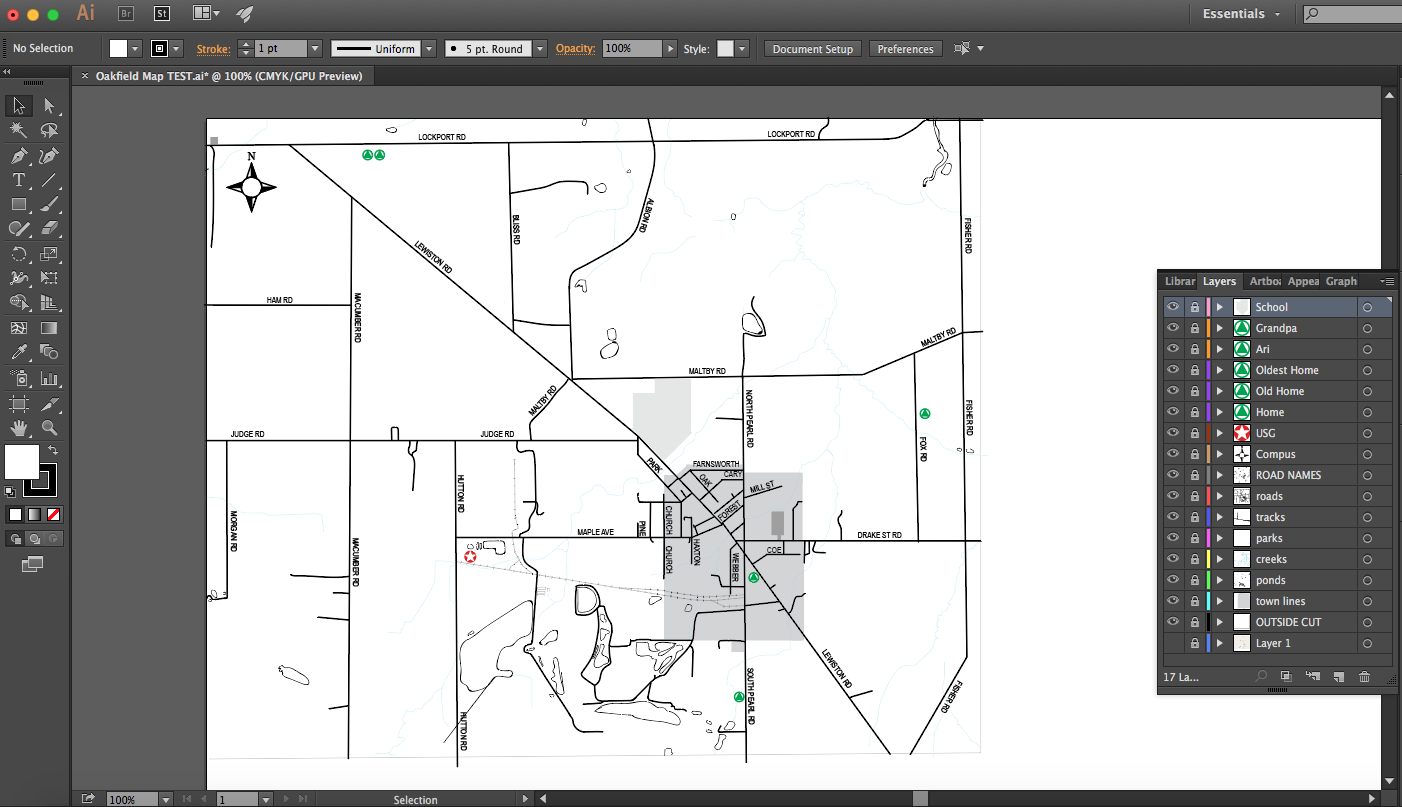Select the Zoom tool
This screenshot has height=807, width=1402.
tap(49, 428)
